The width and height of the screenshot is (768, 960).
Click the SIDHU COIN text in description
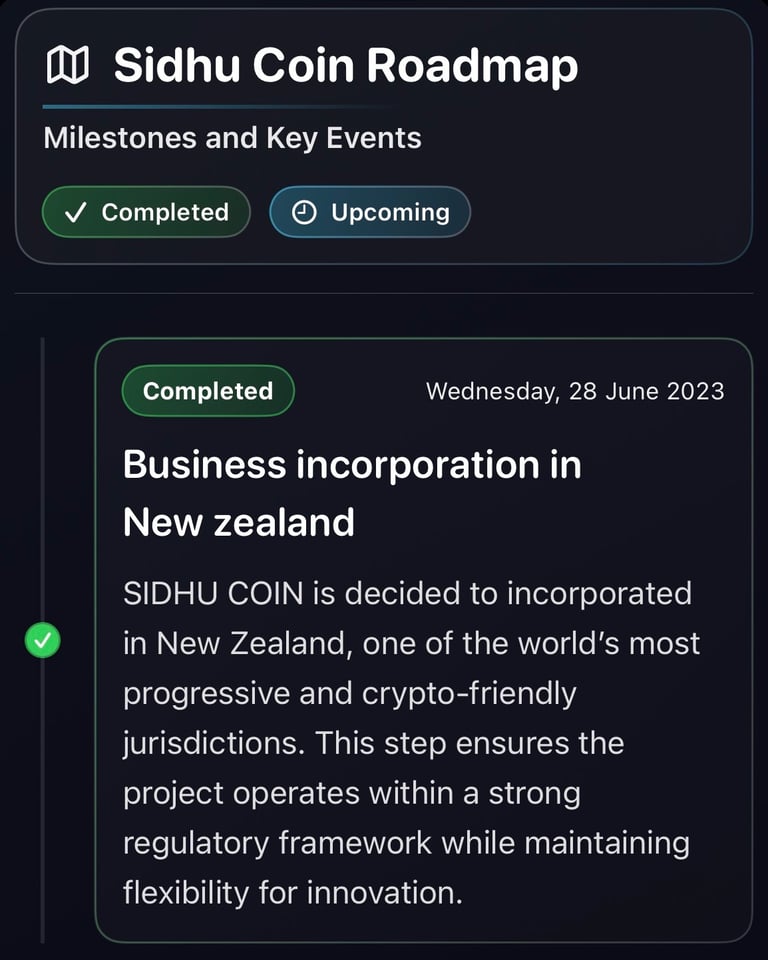213,593
